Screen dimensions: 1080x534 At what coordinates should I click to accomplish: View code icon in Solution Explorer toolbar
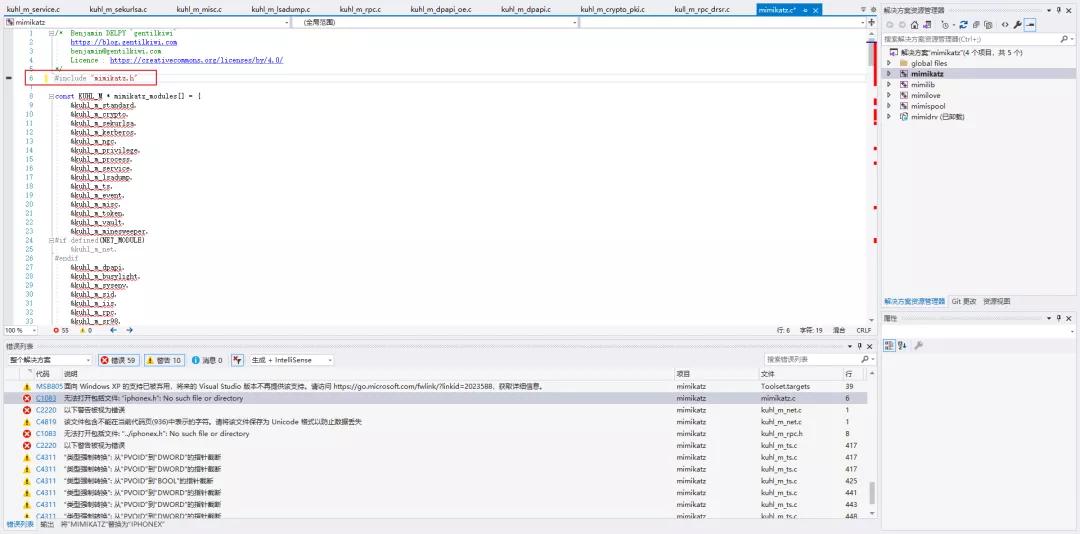1005,25
